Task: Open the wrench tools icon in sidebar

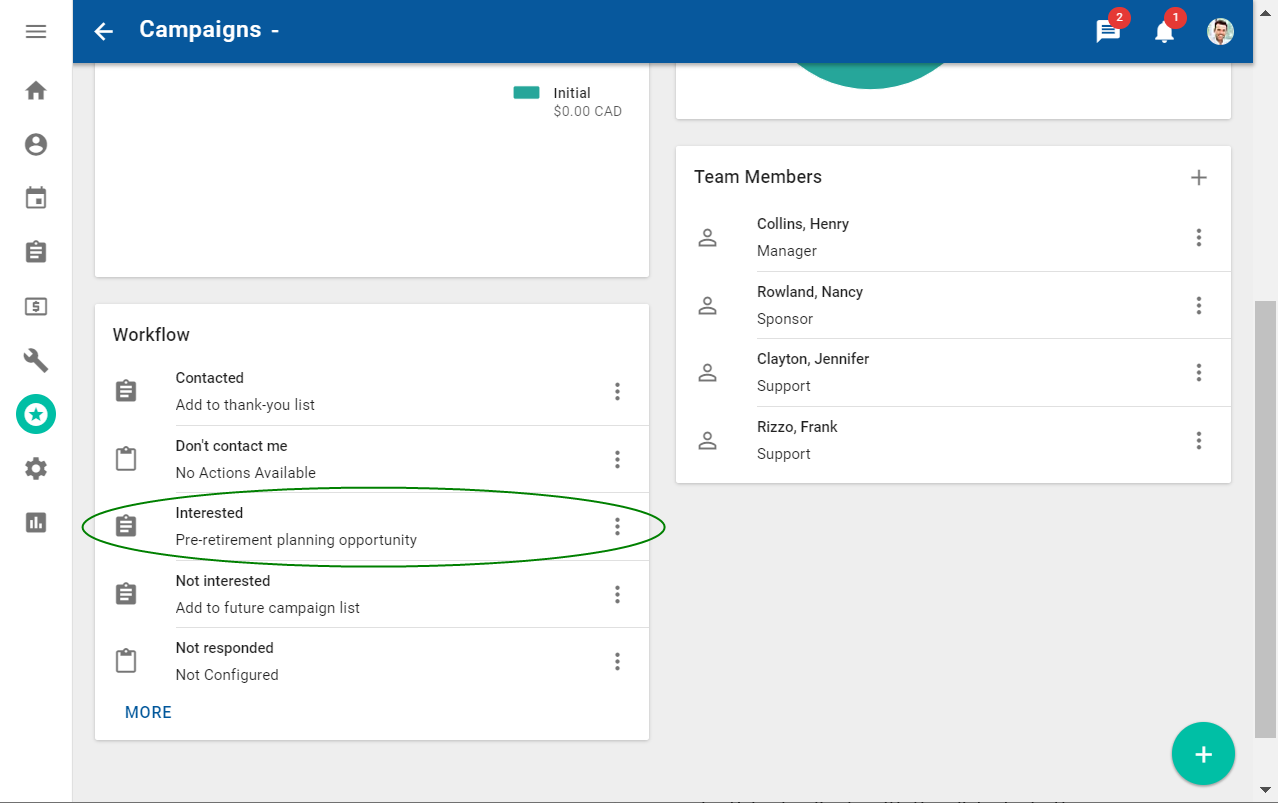Action: point(36,360)
